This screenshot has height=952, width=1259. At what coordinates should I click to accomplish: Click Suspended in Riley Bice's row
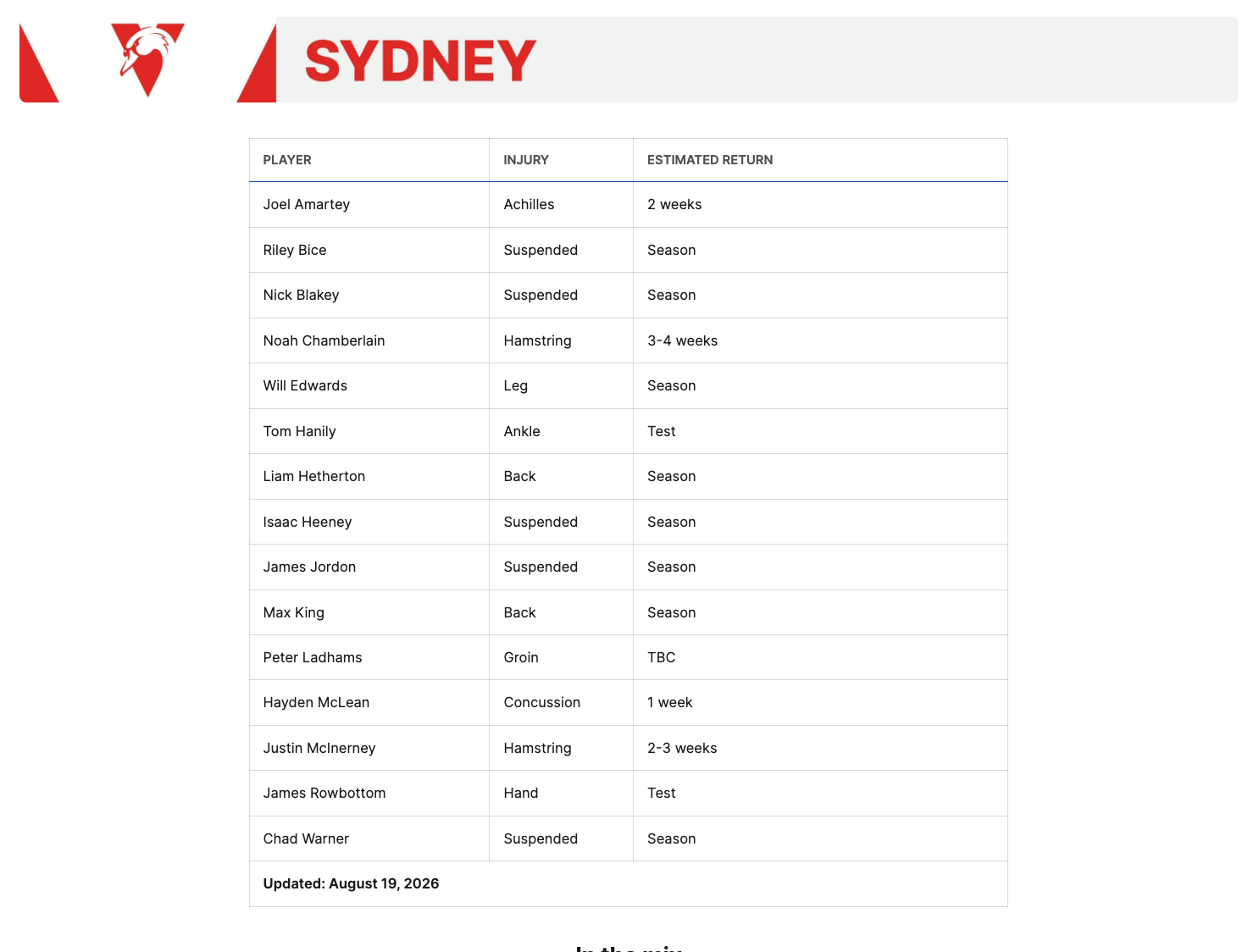(541, 250)
